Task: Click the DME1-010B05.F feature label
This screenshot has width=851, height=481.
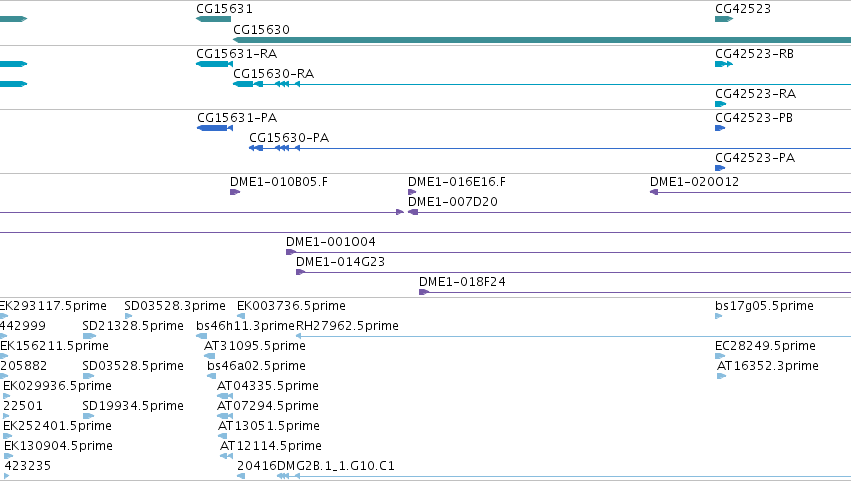Action: pos(279,182)
